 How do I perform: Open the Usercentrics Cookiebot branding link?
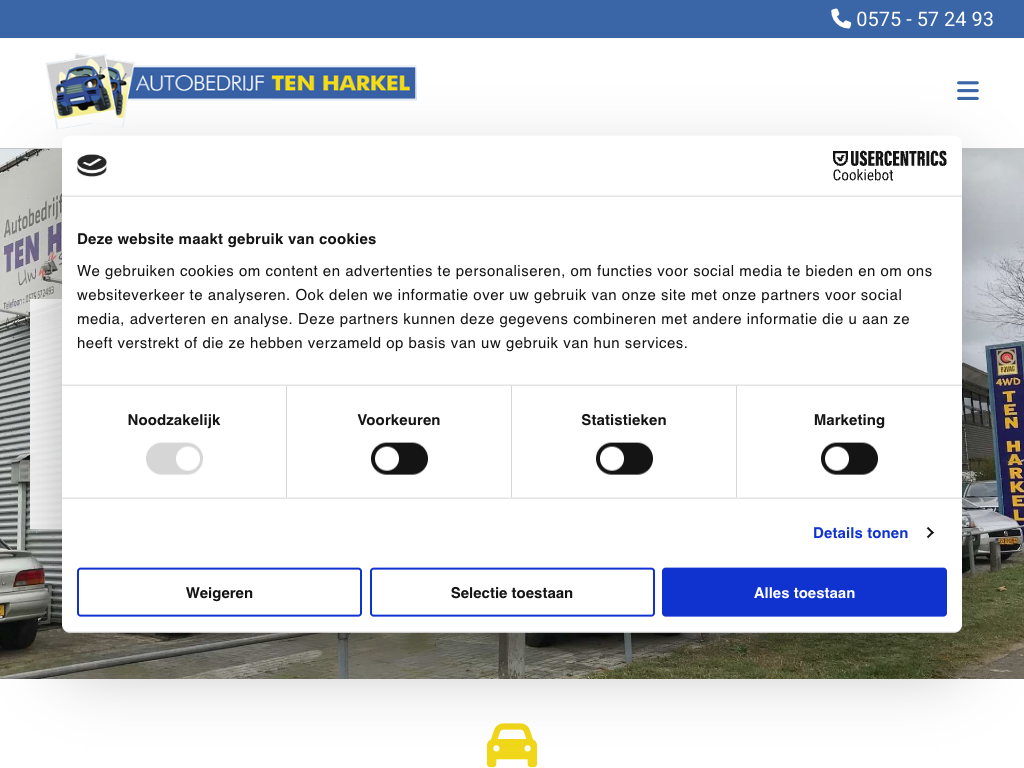[x=889, y=166]
